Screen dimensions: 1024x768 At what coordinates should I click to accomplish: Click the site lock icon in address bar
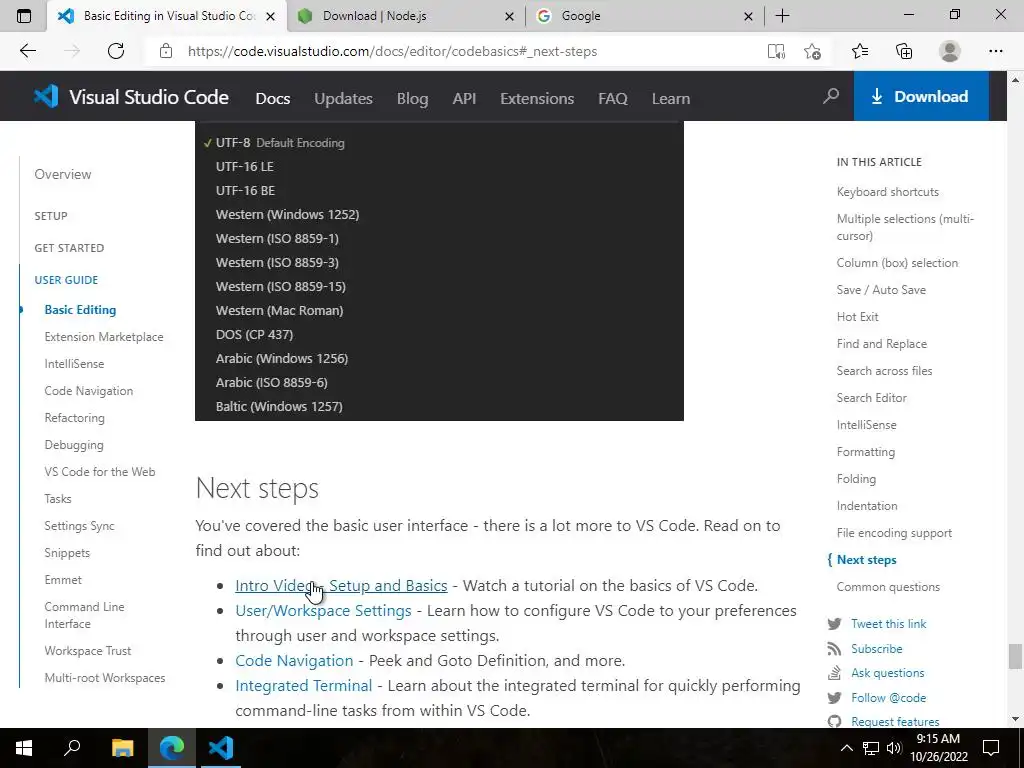click(x=166, y=51)
